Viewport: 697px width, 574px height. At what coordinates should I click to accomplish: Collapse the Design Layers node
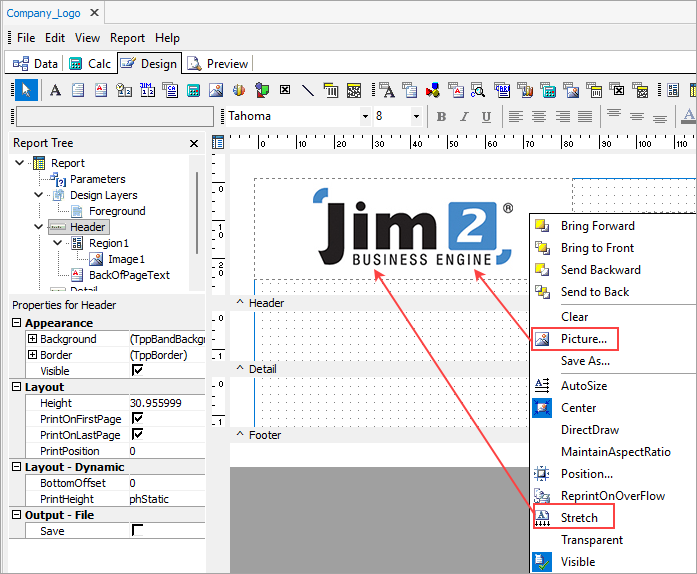tap(39, 195)
